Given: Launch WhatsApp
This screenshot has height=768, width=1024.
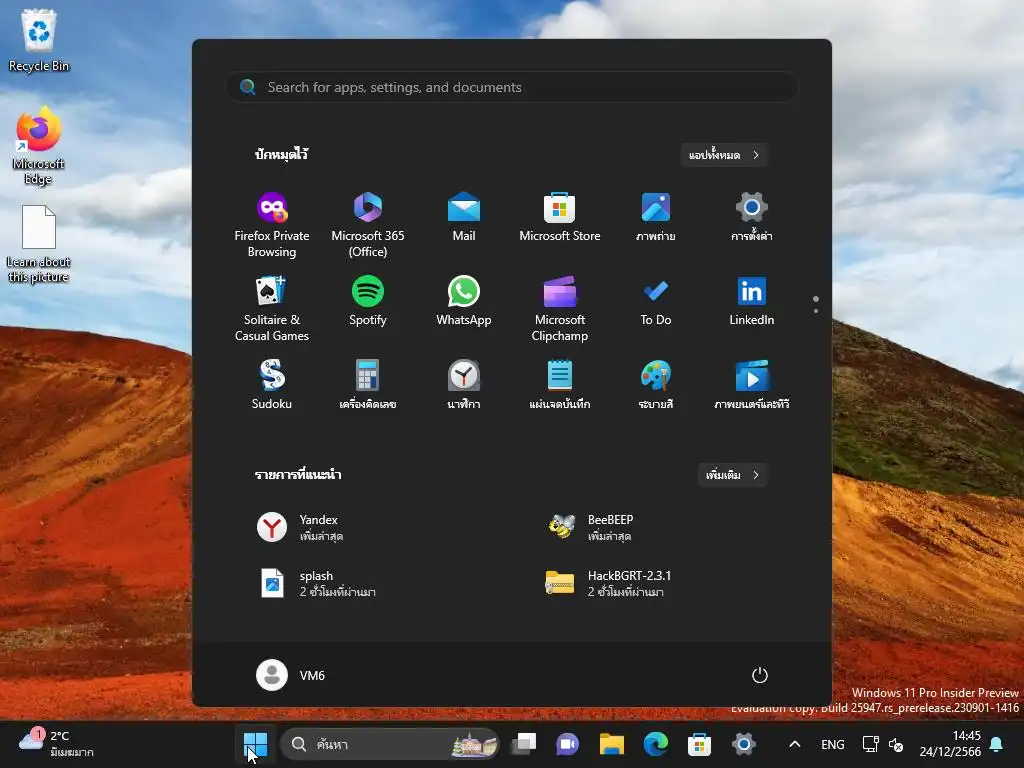Looking at the screenshot, I should (464, 302).
